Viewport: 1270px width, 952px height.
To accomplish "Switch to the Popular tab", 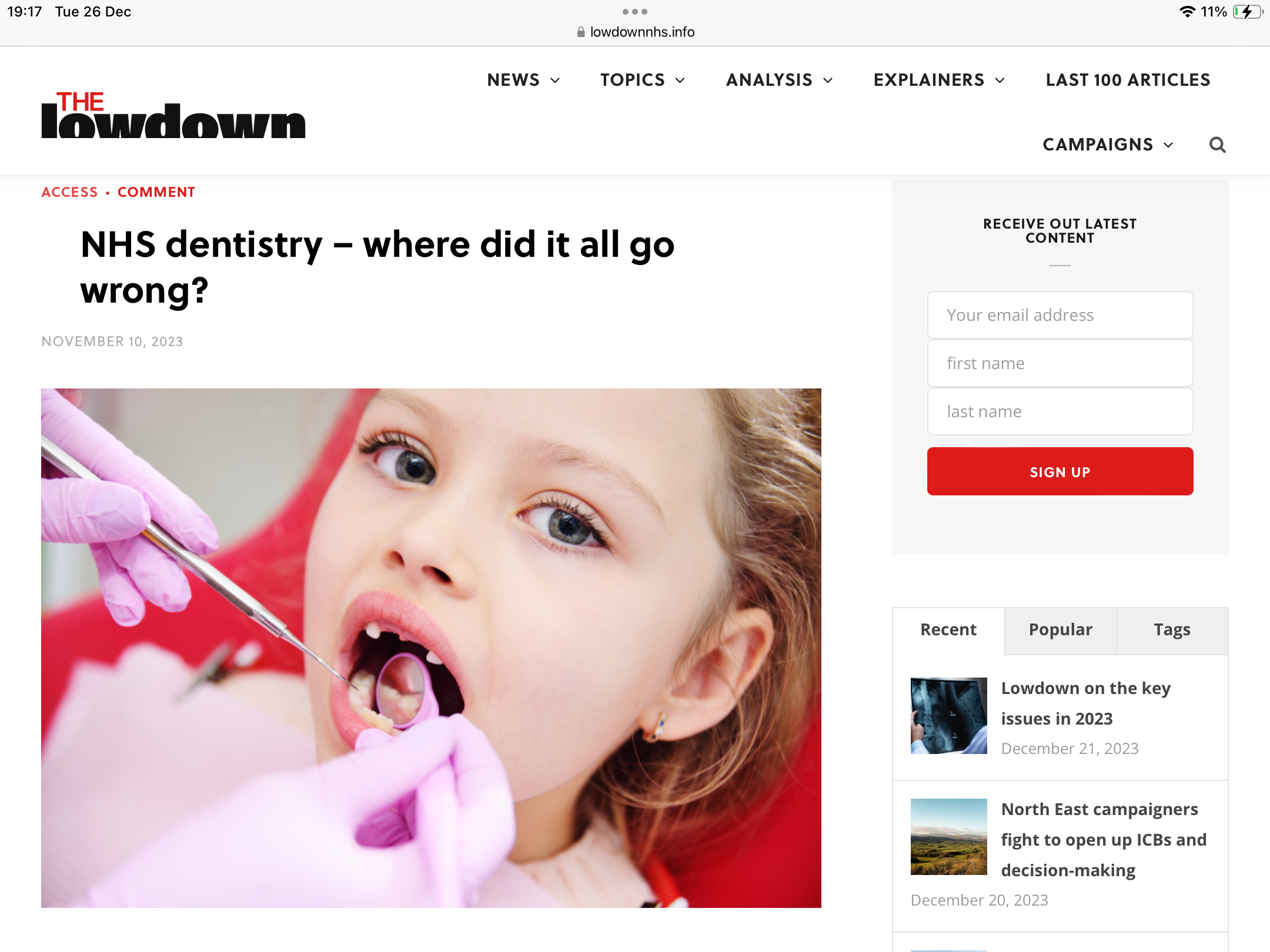I will click(1061, 630).
